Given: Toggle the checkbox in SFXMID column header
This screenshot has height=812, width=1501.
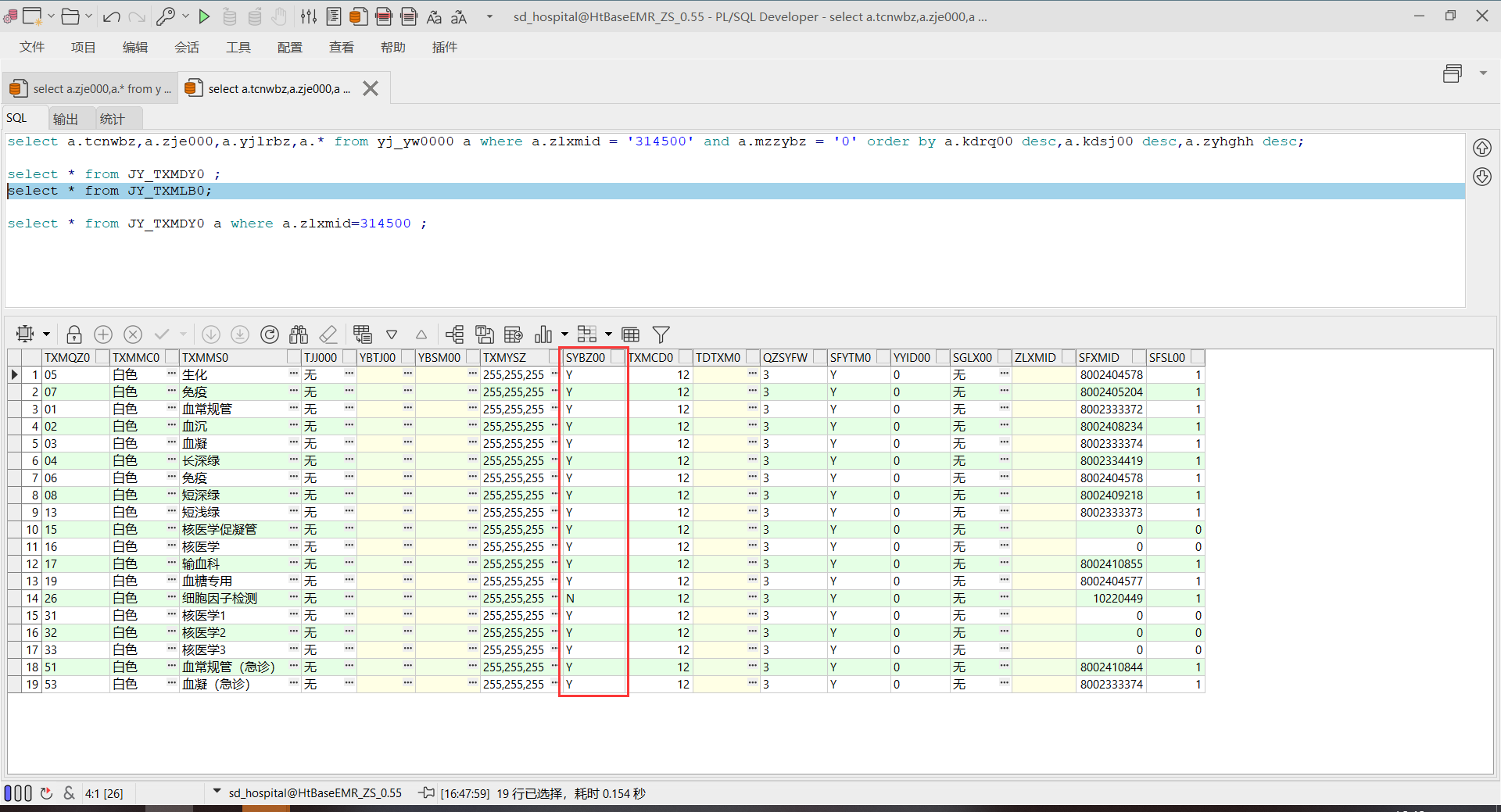Looking at the screenshot, I should click(1139, 357).
